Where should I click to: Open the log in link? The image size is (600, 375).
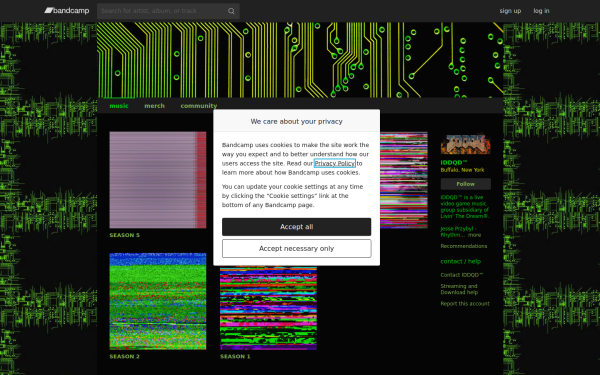click(x=541, y=11)
